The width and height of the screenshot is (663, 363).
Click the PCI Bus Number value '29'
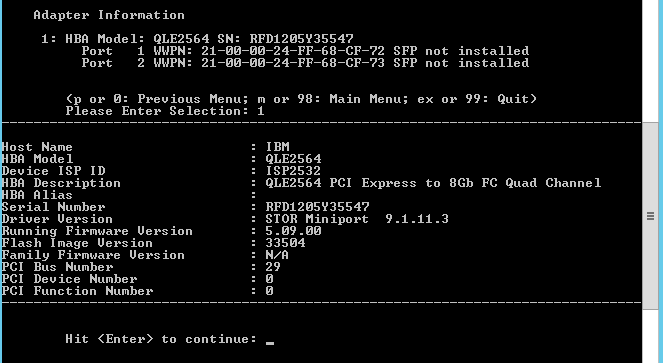273,267
